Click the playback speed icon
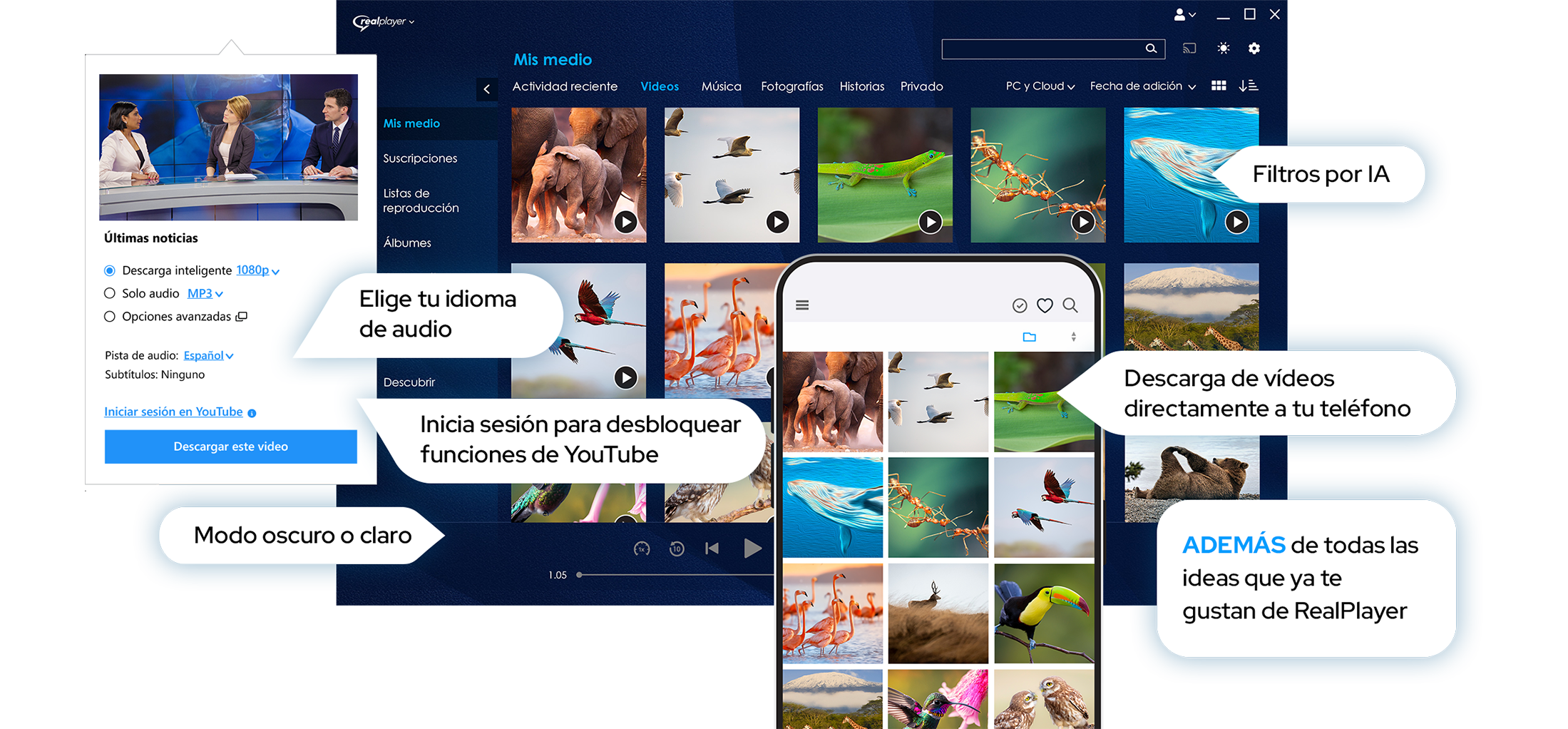 pos(642,549)
